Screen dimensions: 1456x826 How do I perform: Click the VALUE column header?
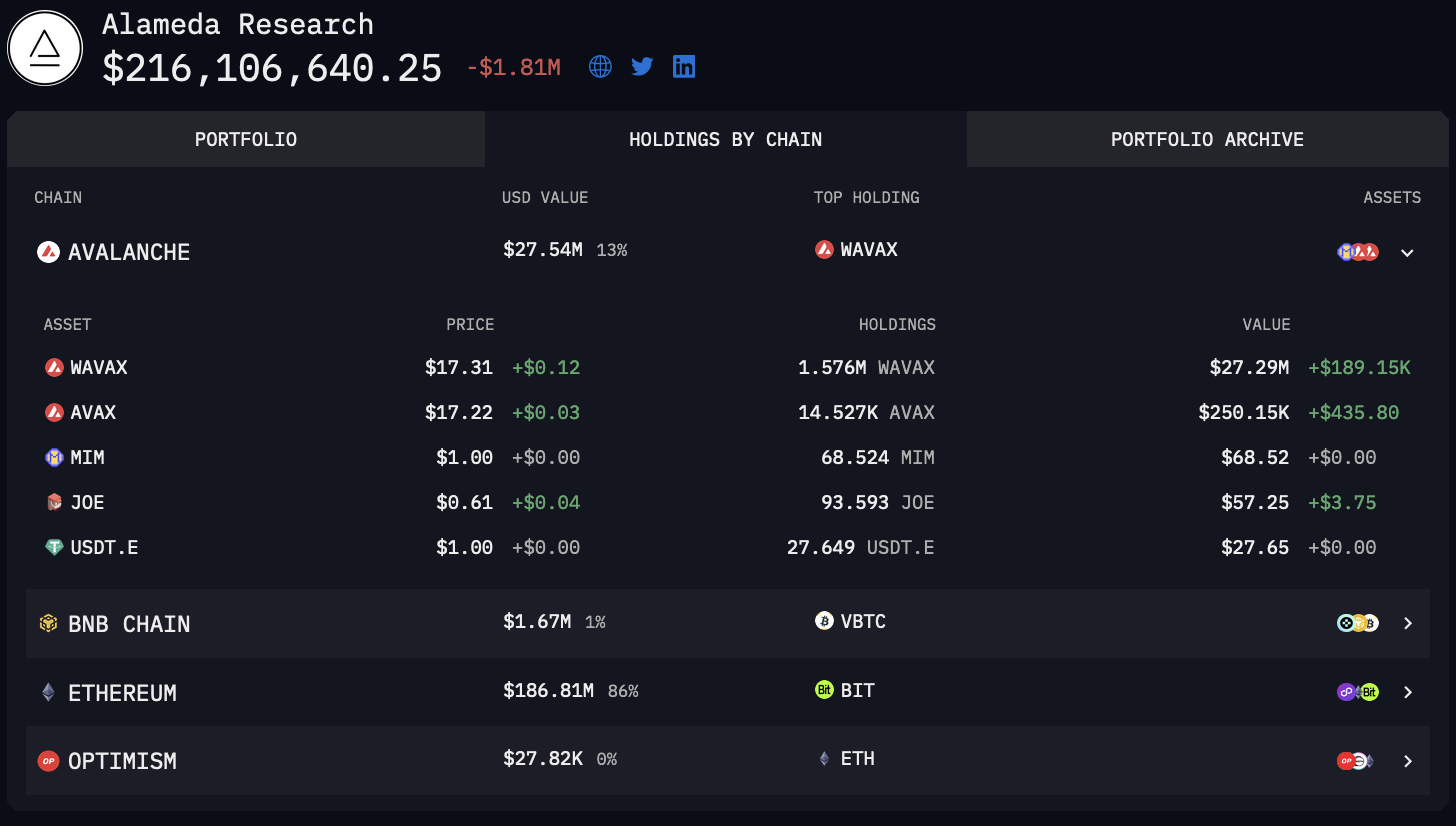pos(1266,324)
